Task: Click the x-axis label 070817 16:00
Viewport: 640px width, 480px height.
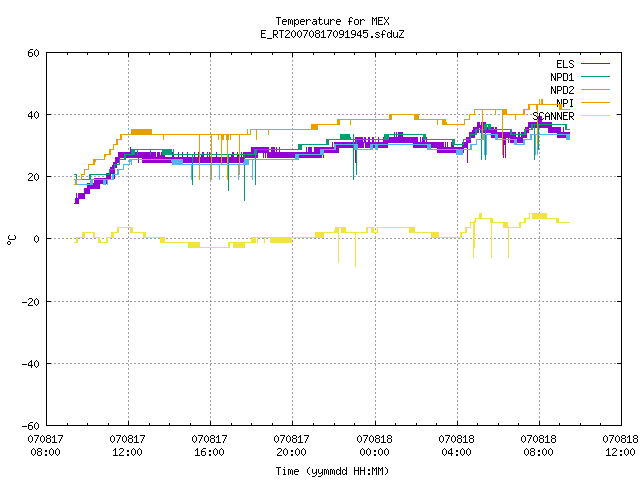Action: (209, 446)
